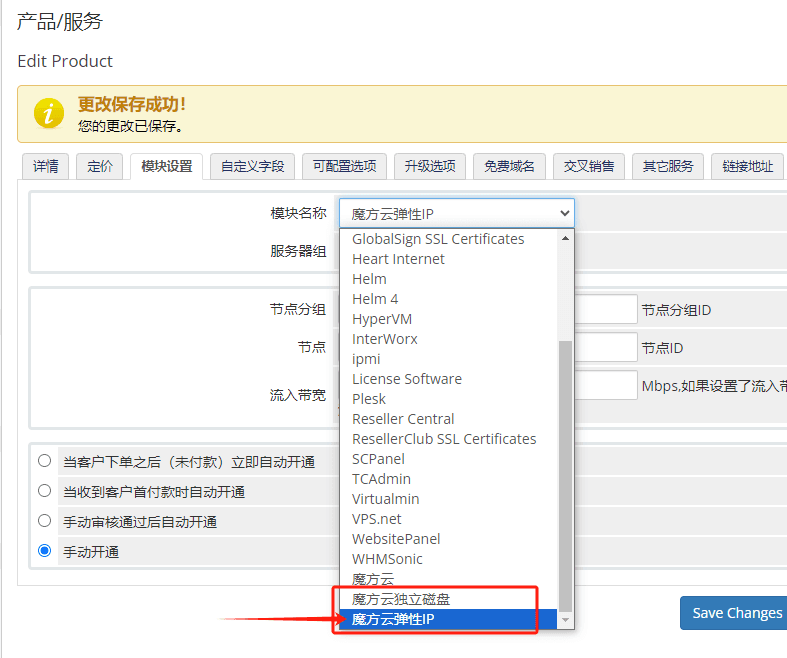Viewport: 787px width, 658px height.
Task: Click the module list scrollbar thumb
Action: [566, 476]
